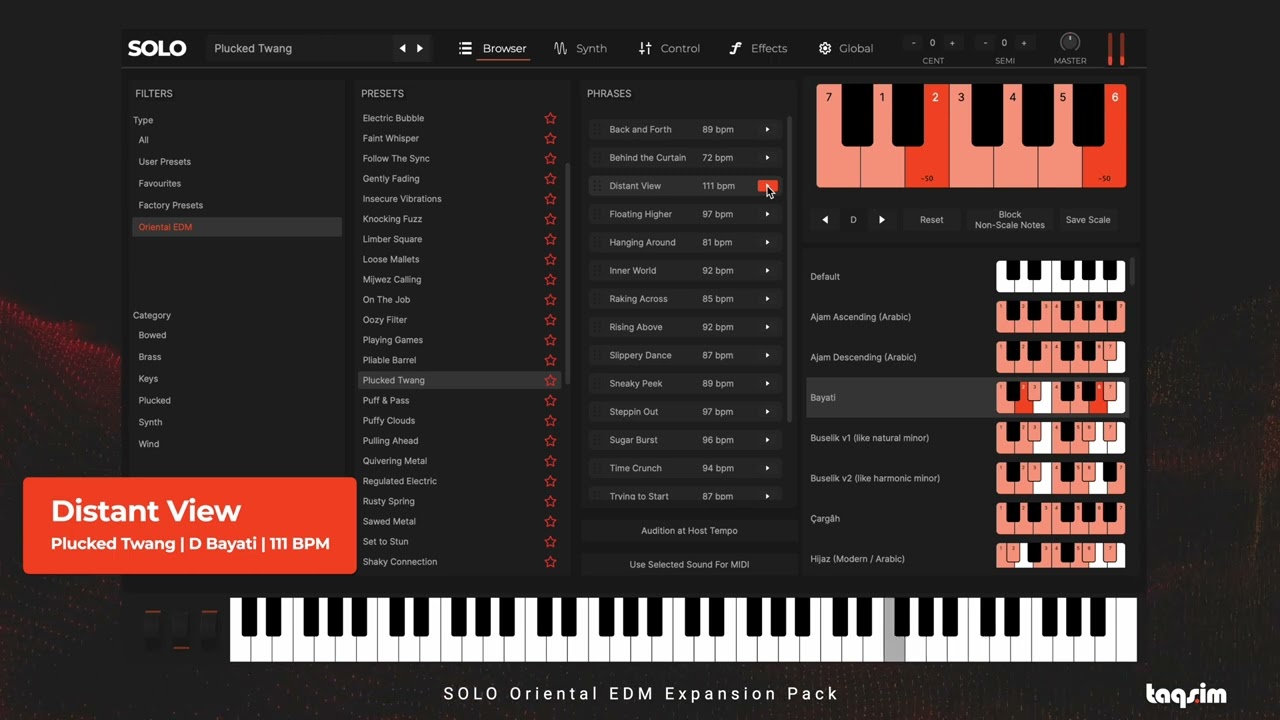Decrease the SEMI value
Viewport: 1280px width, 720px height.
coord(986,43)
